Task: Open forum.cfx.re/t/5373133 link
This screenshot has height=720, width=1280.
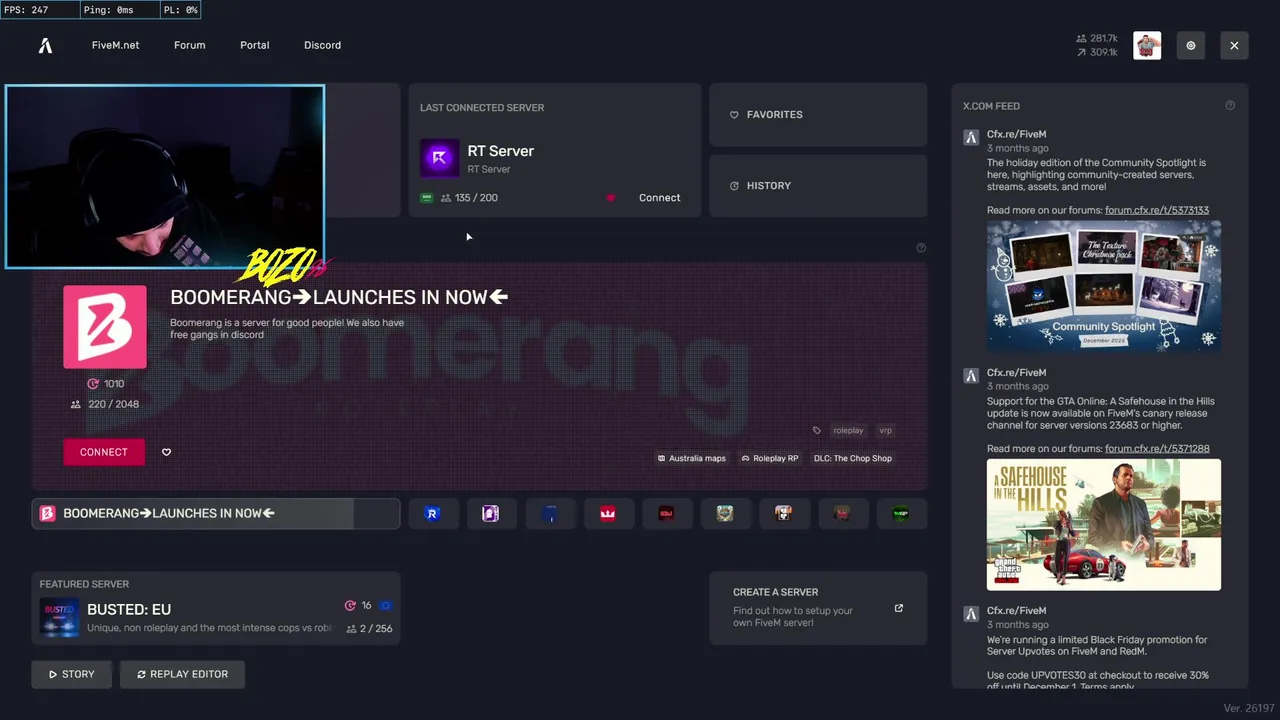Action: pos(1157,210)
